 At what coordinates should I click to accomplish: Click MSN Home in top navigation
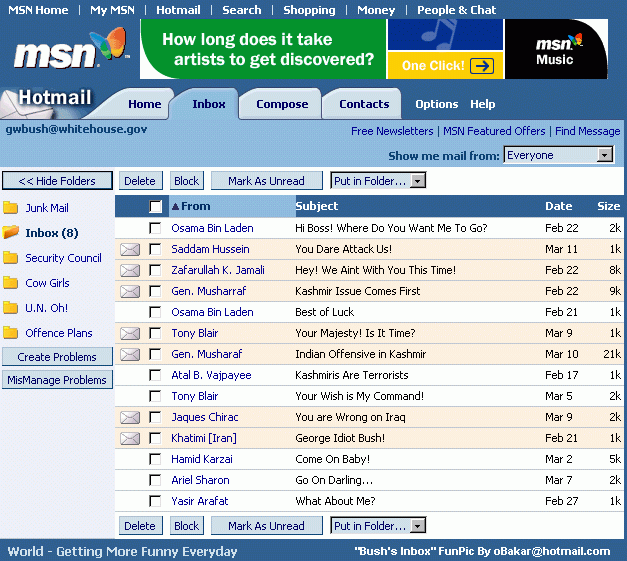coord(38,10)
